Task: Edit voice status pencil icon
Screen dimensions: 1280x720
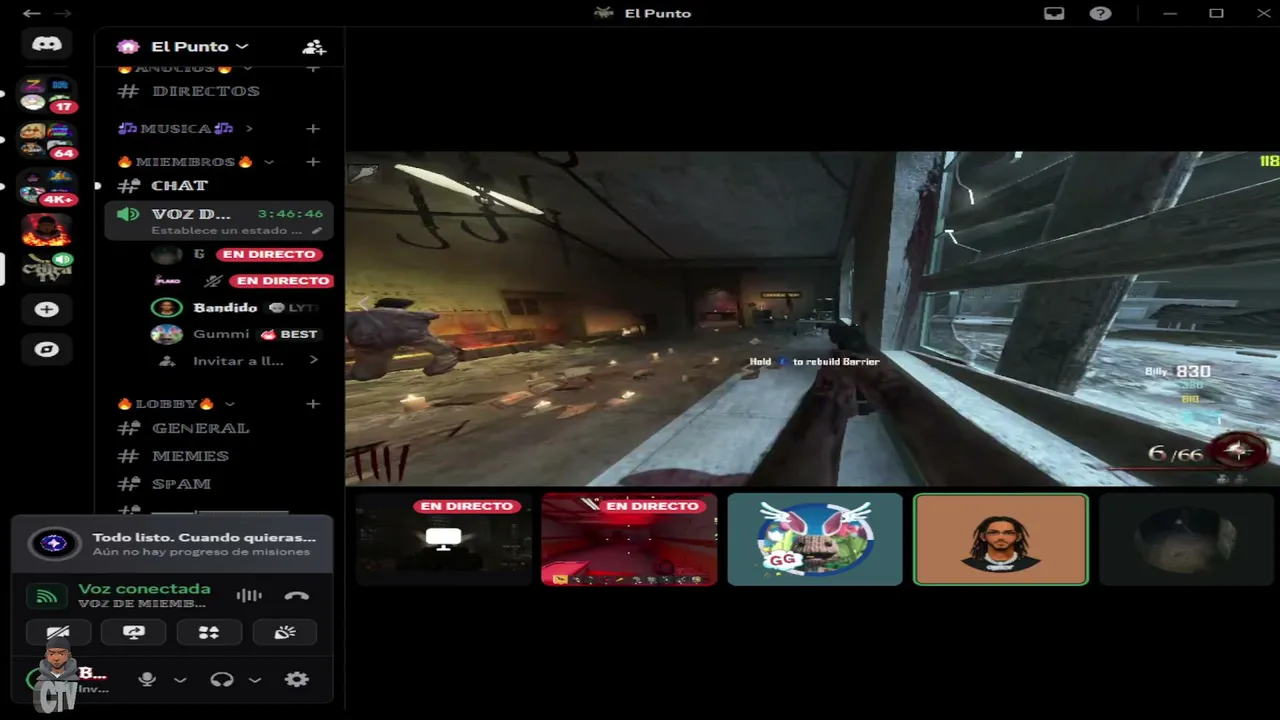Action: 317,231
